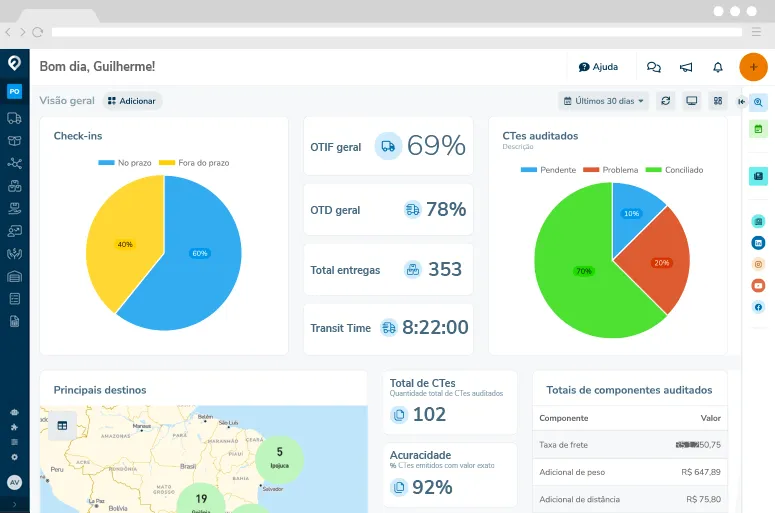Click the yellow 40% slice of Check-ins pie
Screen dimensions: 775x513
pyautogui.click(x=125, y=244)
